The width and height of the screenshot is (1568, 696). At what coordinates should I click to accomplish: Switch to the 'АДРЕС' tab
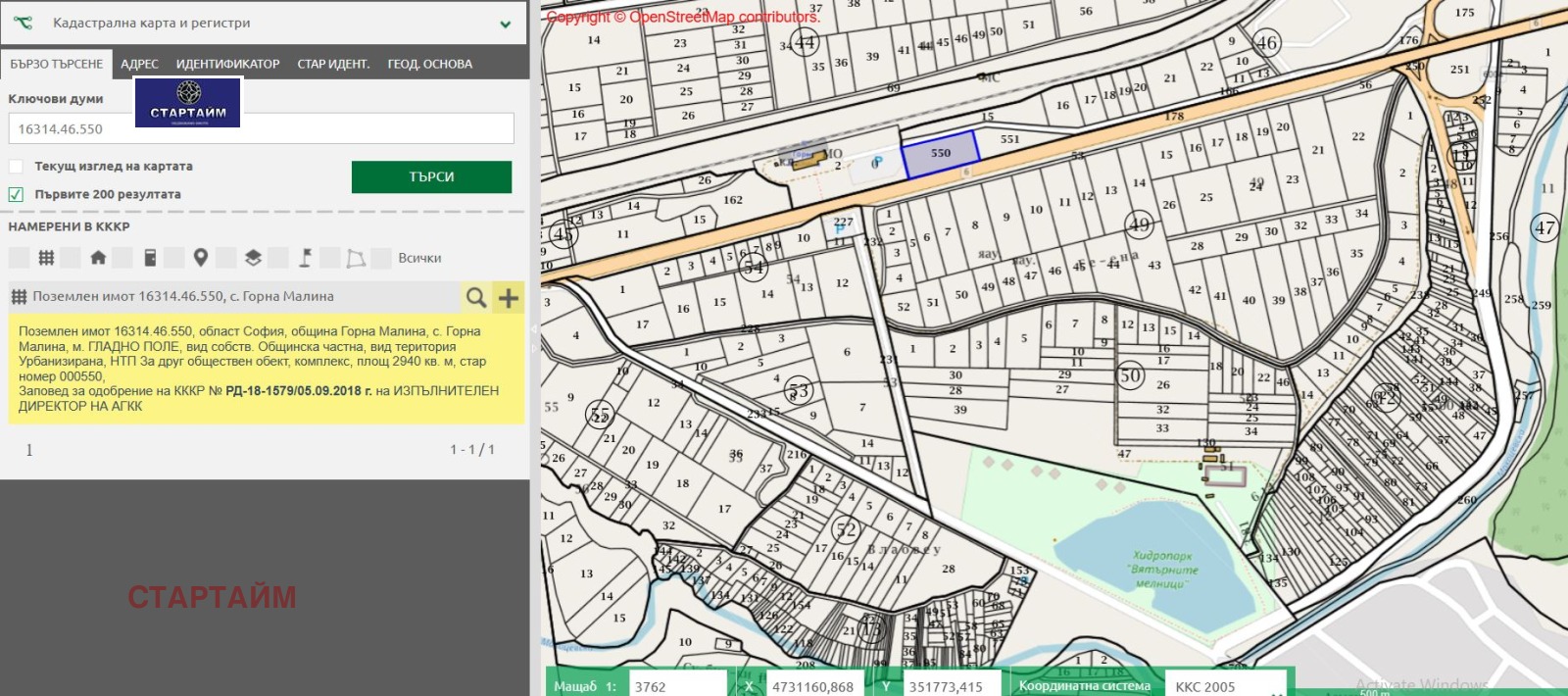click(x=139, y=64)
